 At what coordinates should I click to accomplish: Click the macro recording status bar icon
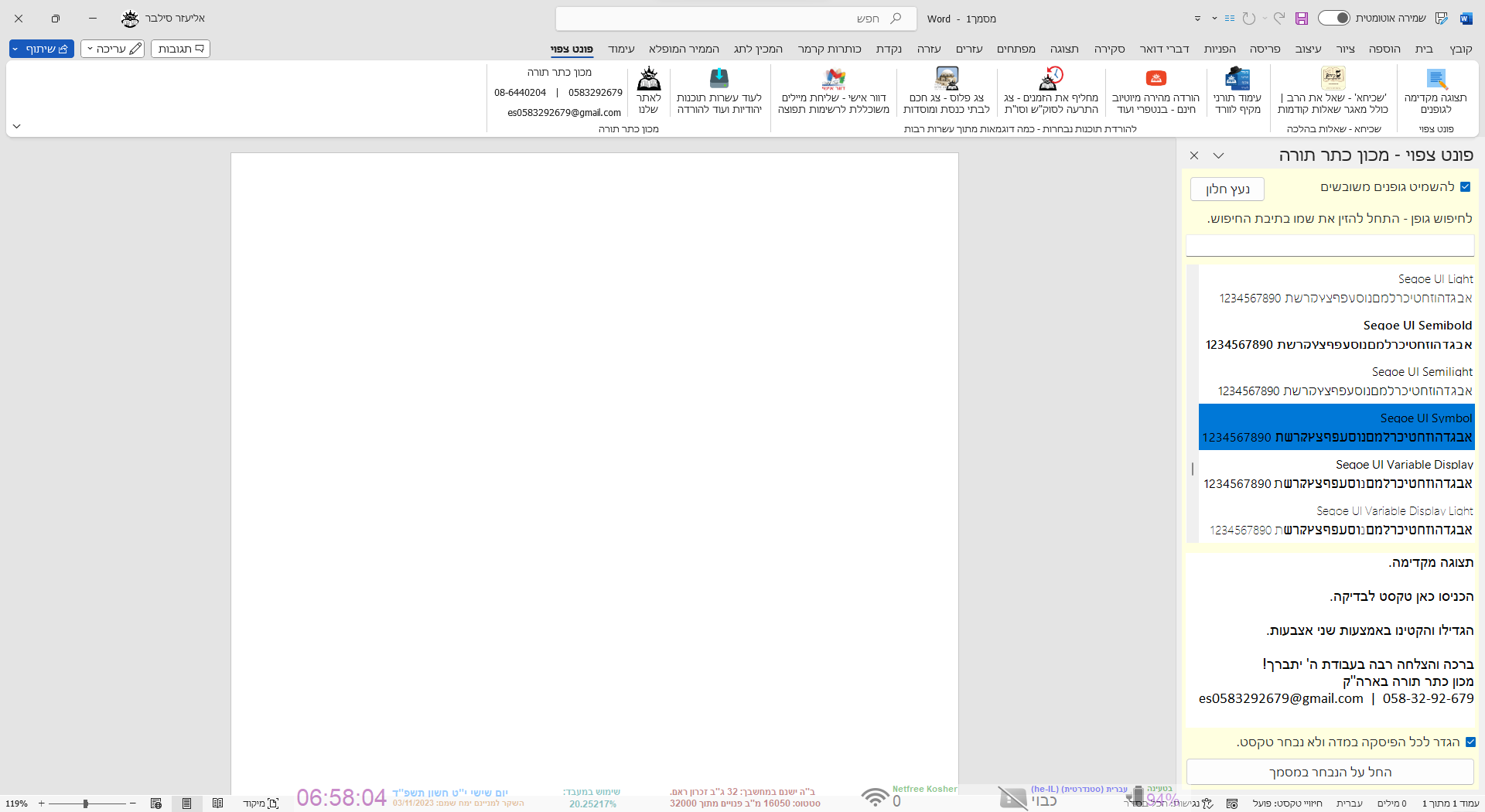pyautogui.click(x=1232, y=803)
